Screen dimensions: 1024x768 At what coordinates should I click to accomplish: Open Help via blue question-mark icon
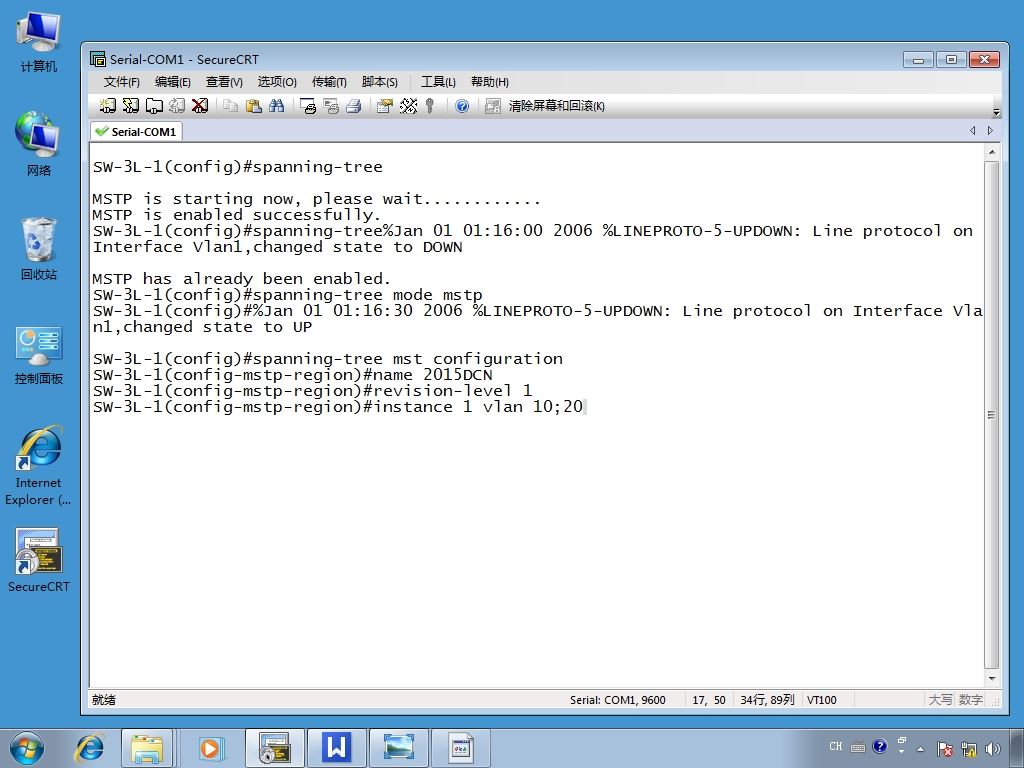(x=462, y=106)
